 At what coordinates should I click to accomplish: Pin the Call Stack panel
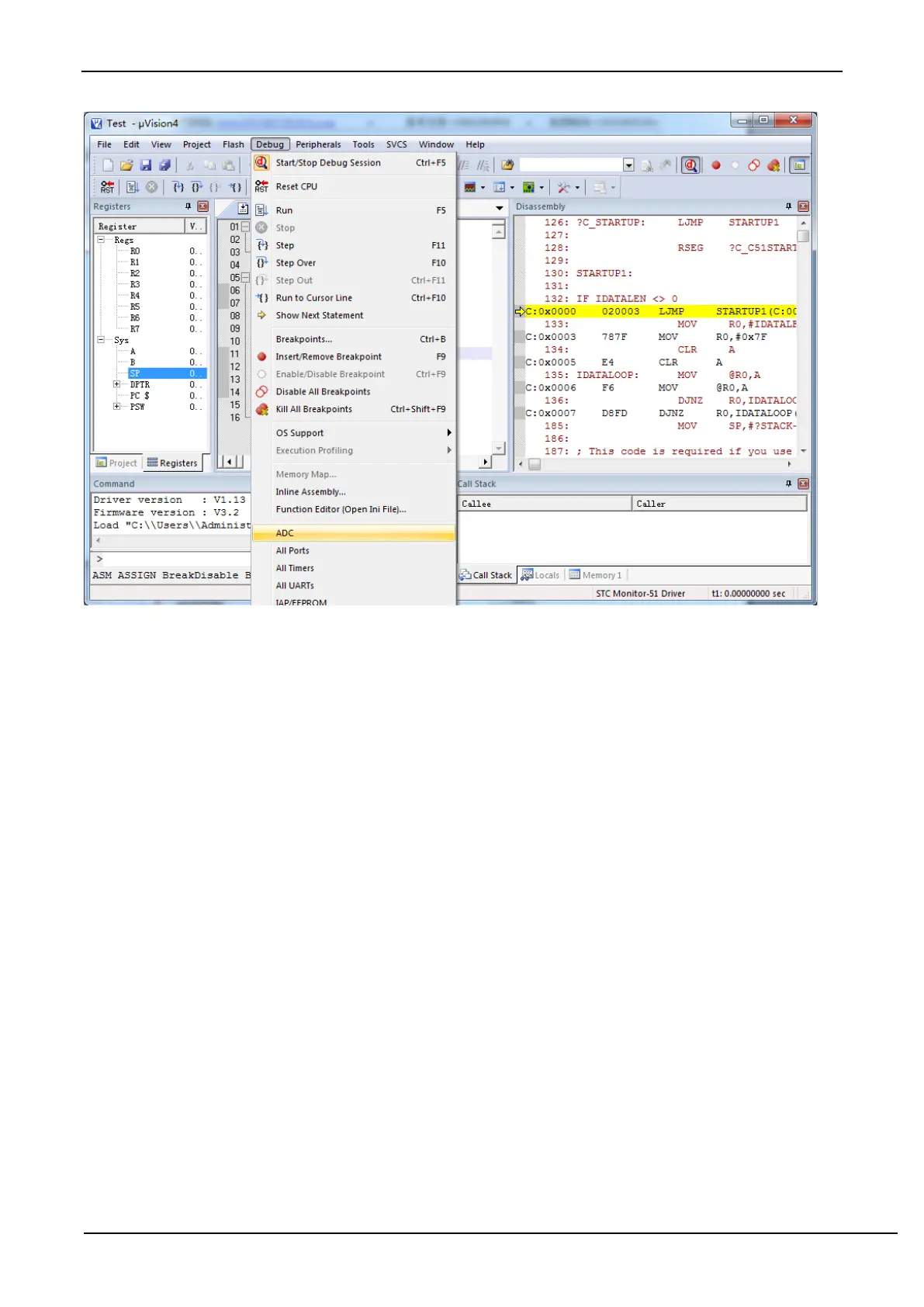(x=788, y=484)
